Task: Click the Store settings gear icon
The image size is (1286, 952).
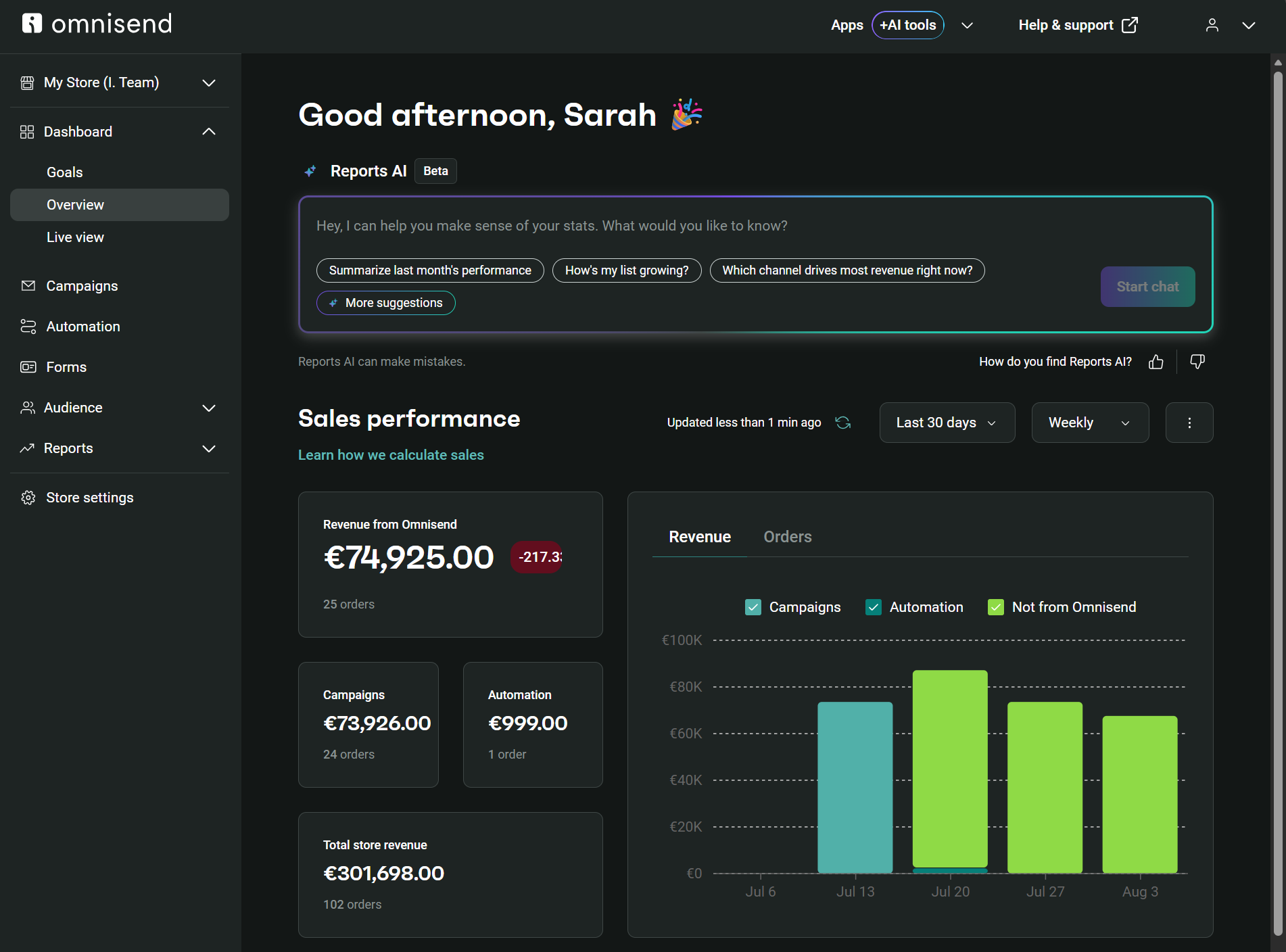Action: pos(28,498)
